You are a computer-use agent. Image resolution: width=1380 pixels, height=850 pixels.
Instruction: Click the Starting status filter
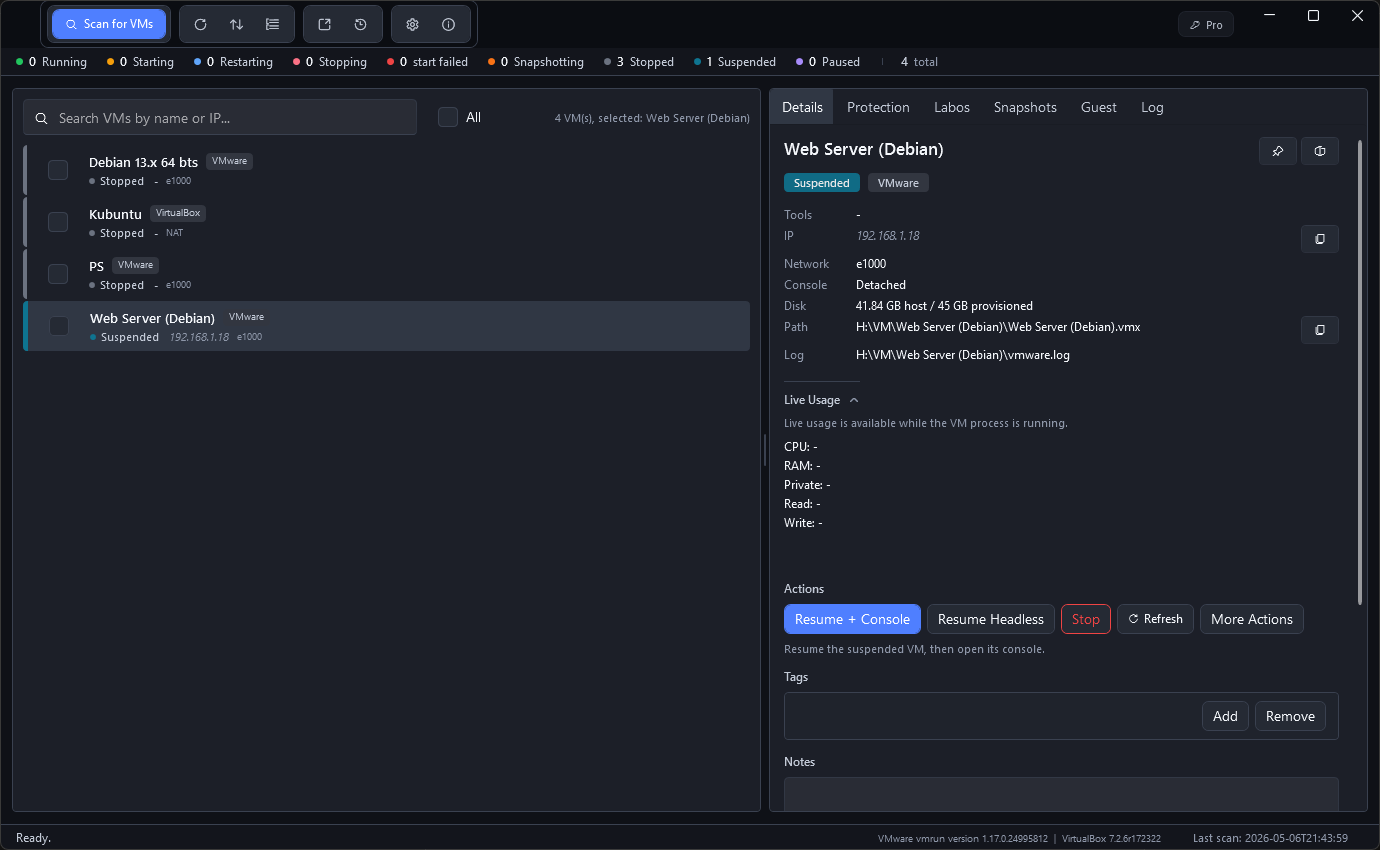tap(140, 62)
